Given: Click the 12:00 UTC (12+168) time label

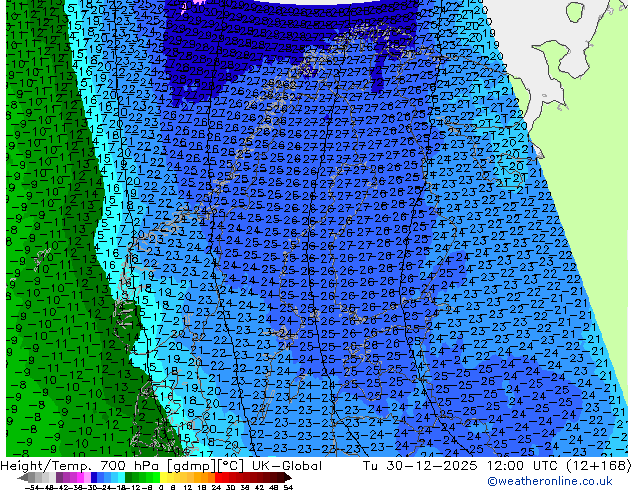Looking at the screenshot, I should pos(559,466).
